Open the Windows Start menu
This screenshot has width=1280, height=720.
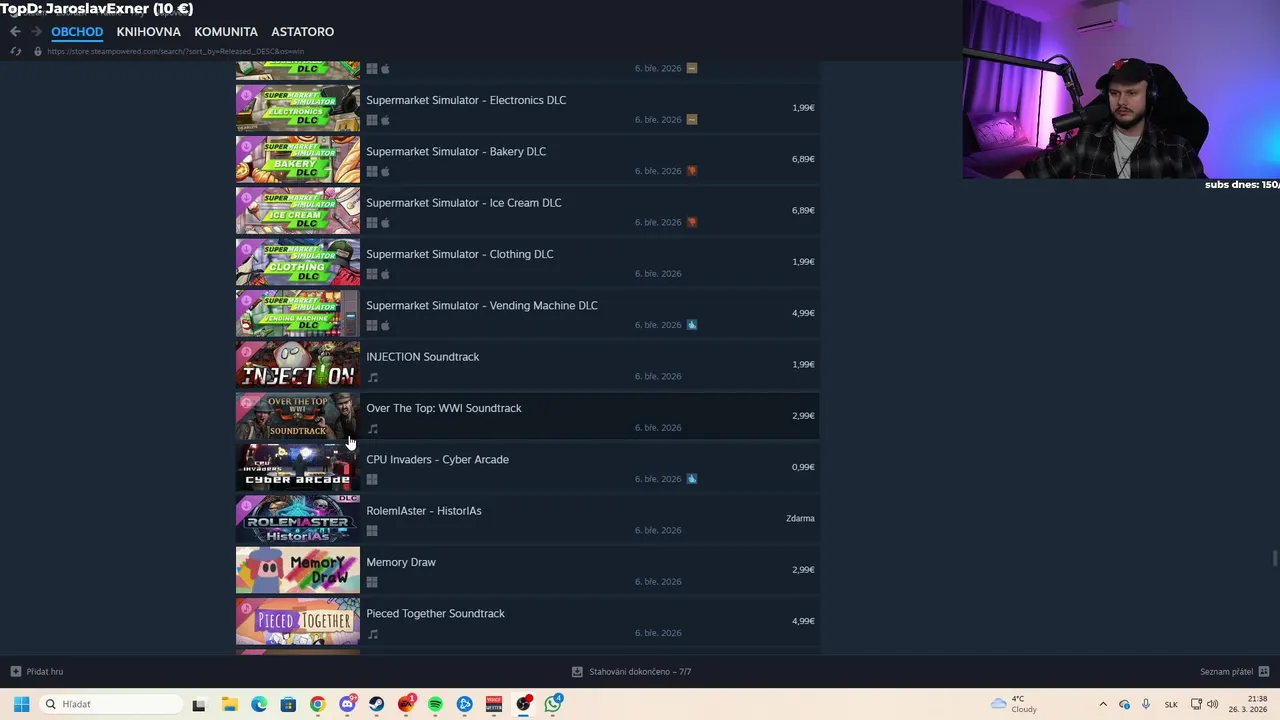(x=21, y=704)
